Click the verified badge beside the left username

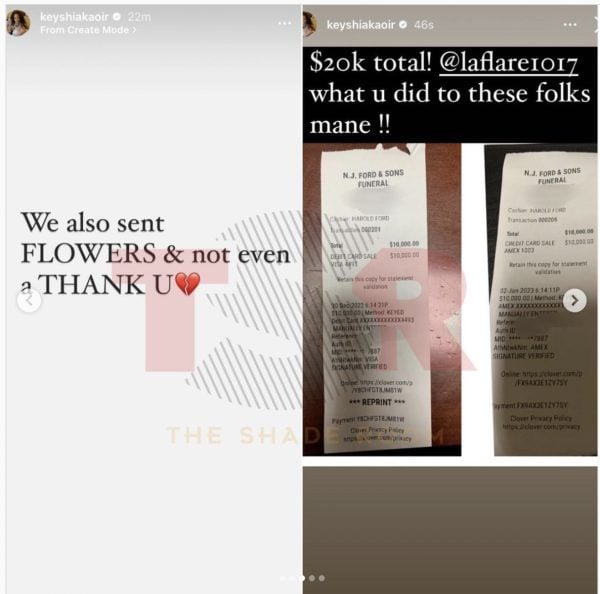click(x=117, y=17)
